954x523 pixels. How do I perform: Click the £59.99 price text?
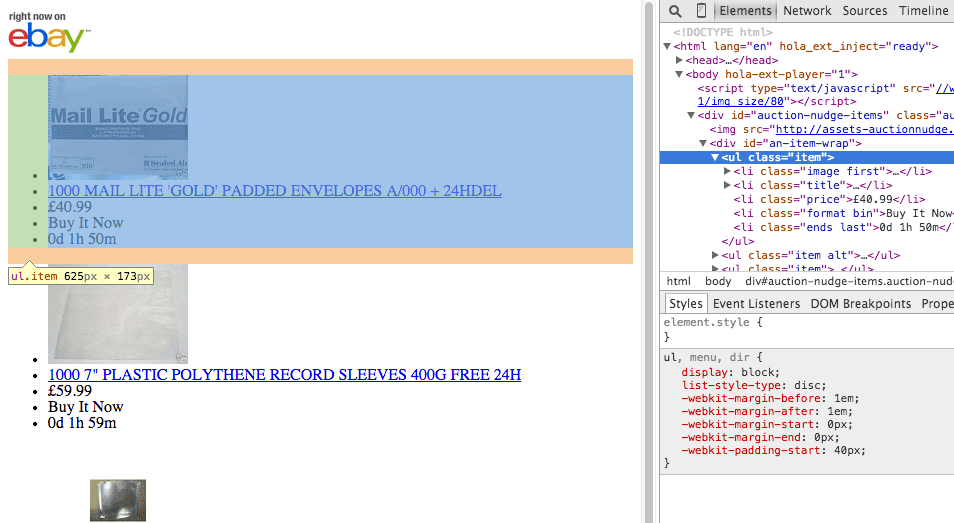click(70, 391)
